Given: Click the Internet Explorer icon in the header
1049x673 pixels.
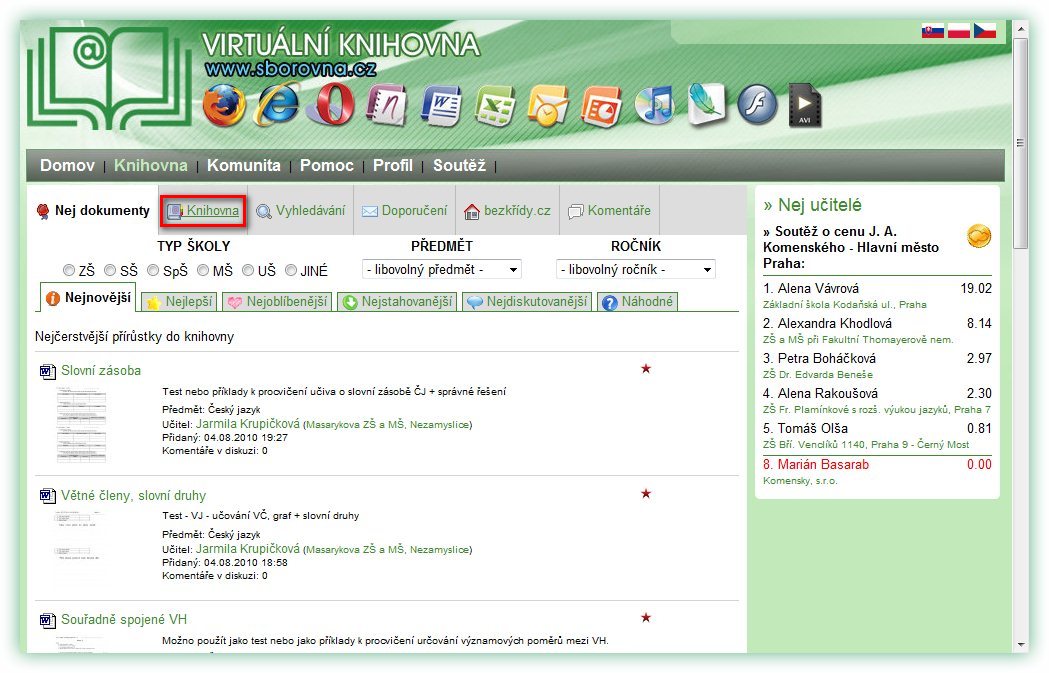Looking at the screenshot, I should point(277,105).
